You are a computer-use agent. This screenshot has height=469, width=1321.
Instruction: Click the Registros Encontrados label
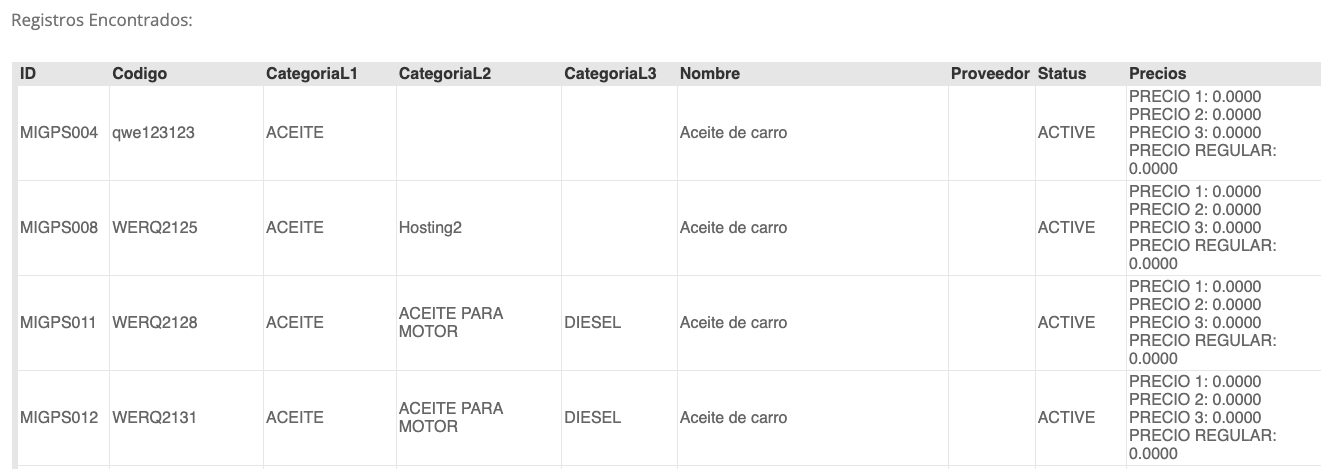point(100,20)
